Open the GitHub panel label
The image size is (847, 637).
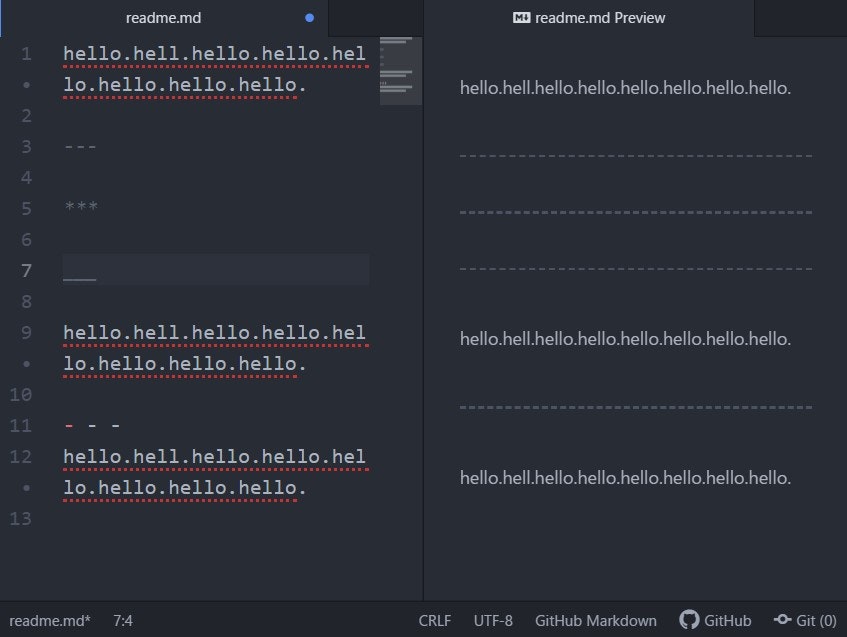(x=727, y=621)
